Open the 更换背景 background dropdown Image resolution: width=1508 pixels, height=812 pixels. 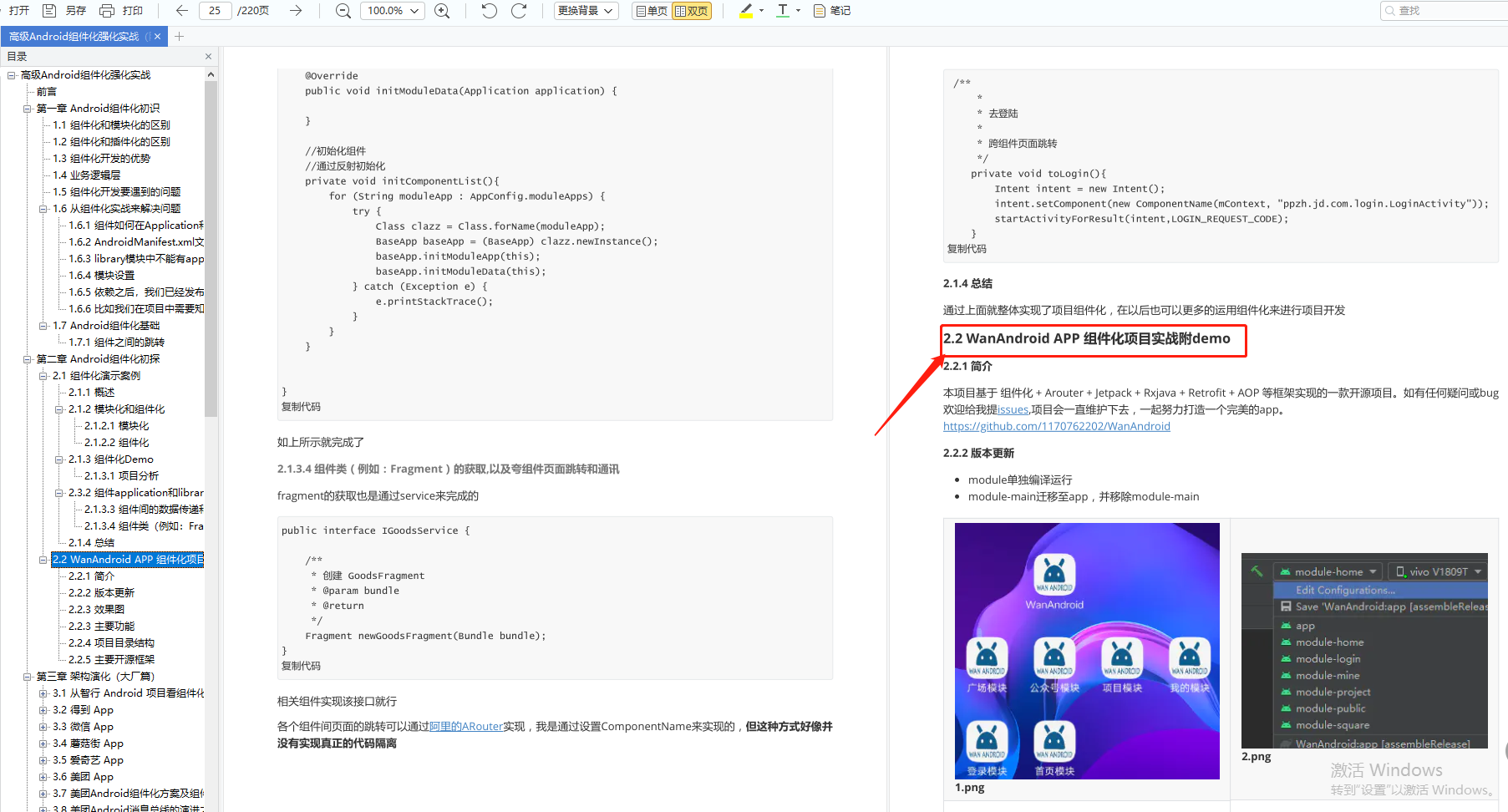(586, 11)
